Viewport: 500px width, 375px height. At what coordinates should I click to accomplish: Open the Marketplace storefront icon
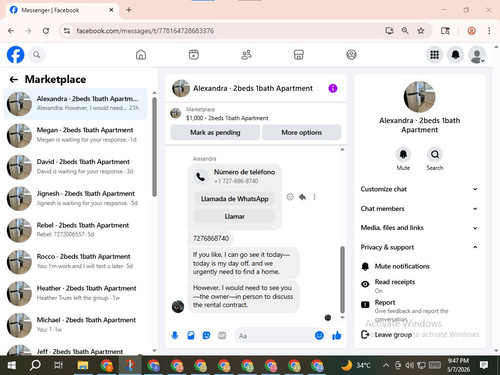pos(298,55)
